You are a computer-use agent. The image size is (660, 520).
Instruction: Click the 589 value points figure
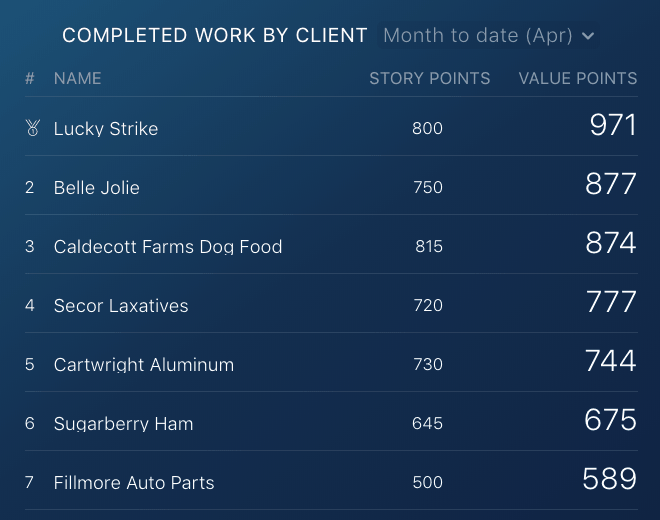tap(610, 479)
